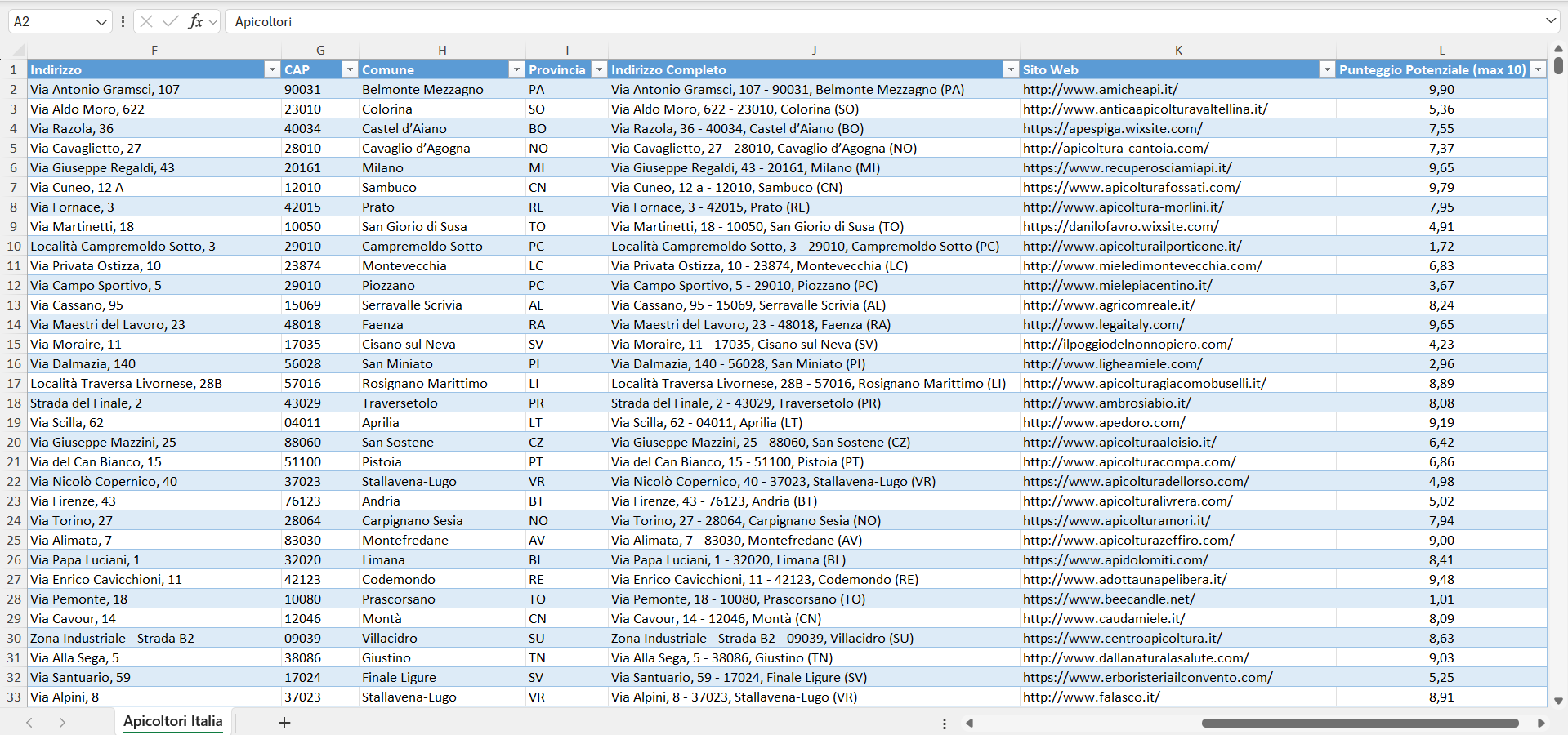This screenshot has height=735, width=1568.
Task: Click the formula bar options dots icon
Action: [123, 21]
